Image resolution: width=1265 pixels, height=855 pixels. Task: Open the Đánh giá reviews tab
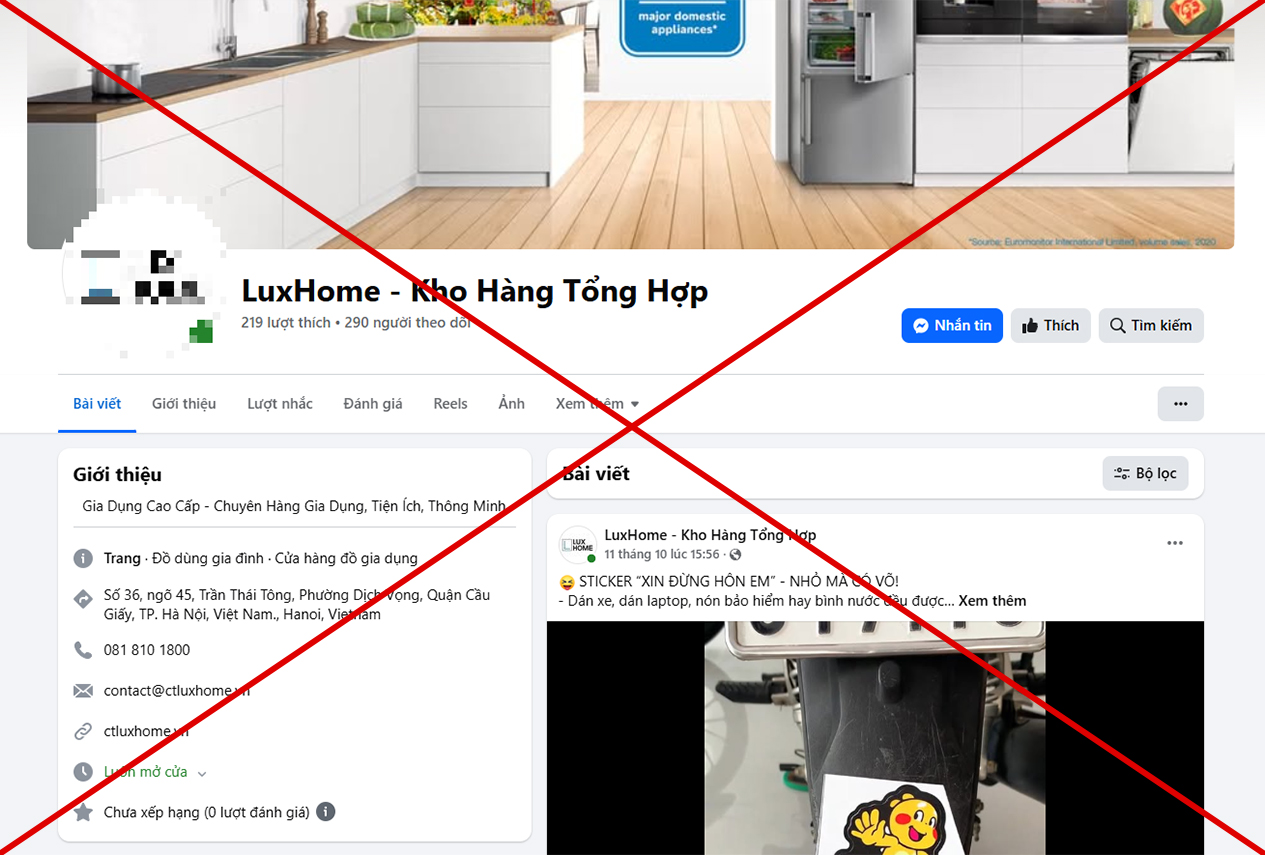pos(373,404)
